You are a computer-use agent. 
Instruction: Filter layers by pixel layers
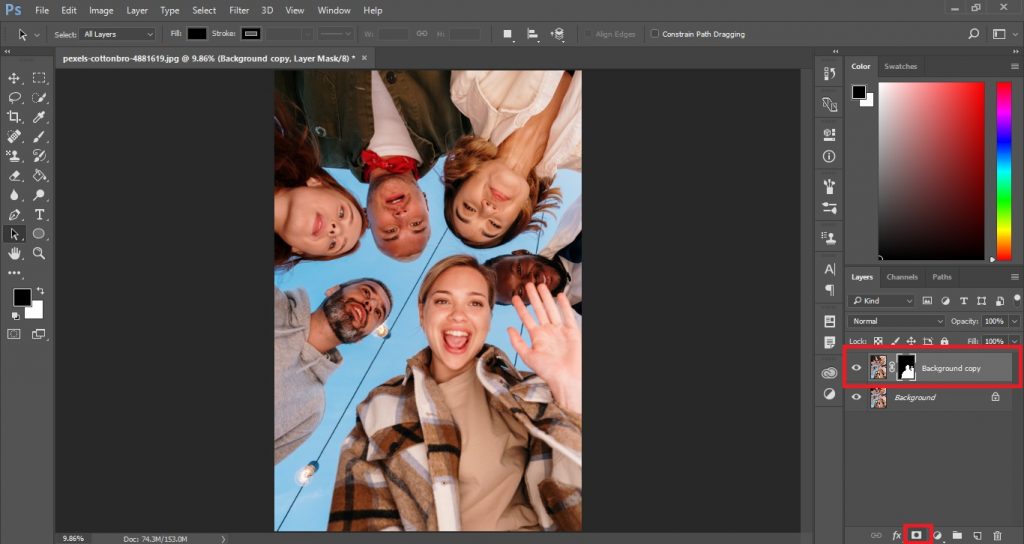pos(927,300)
